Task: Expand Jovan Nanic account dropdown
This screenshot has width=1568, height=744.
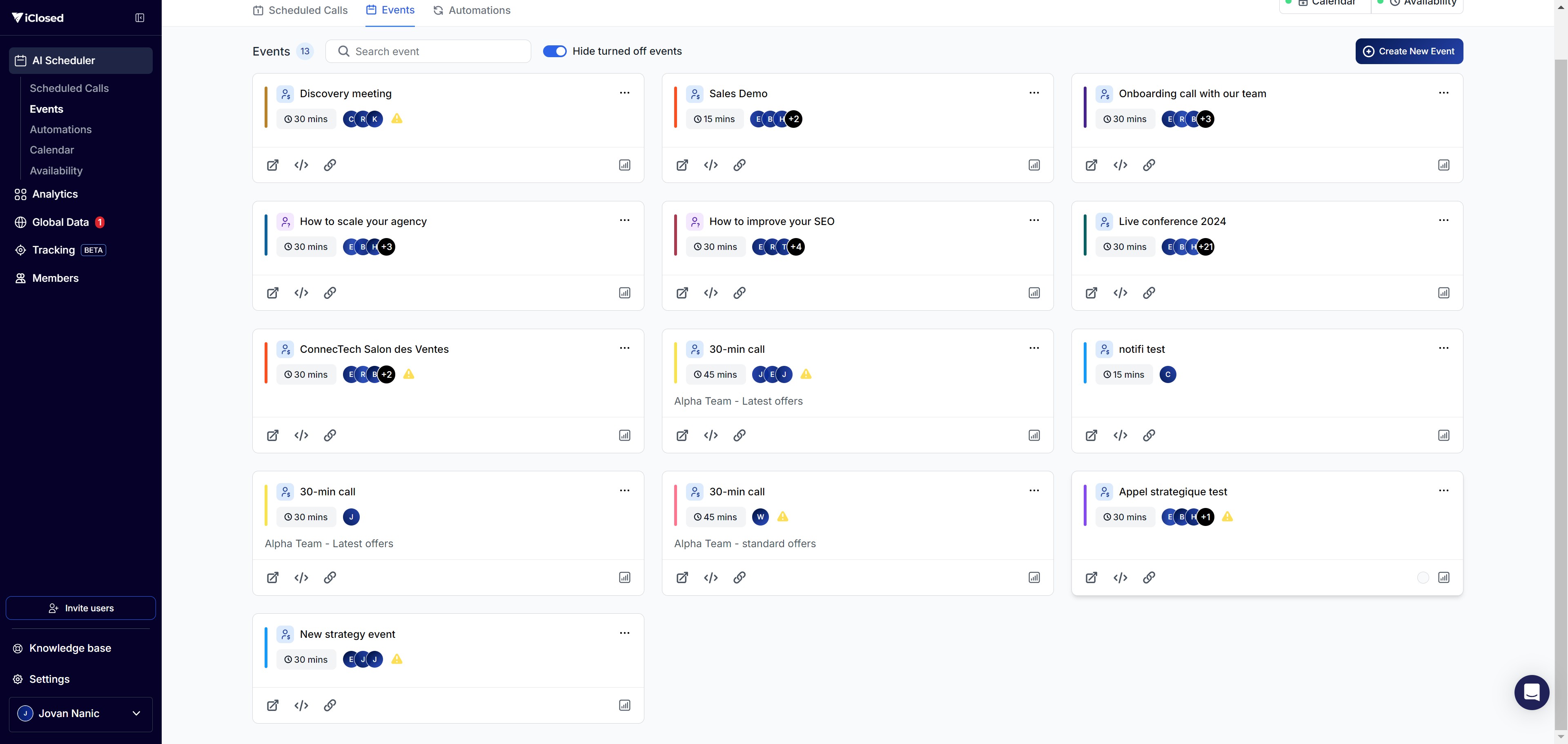Action: [136, 713]
